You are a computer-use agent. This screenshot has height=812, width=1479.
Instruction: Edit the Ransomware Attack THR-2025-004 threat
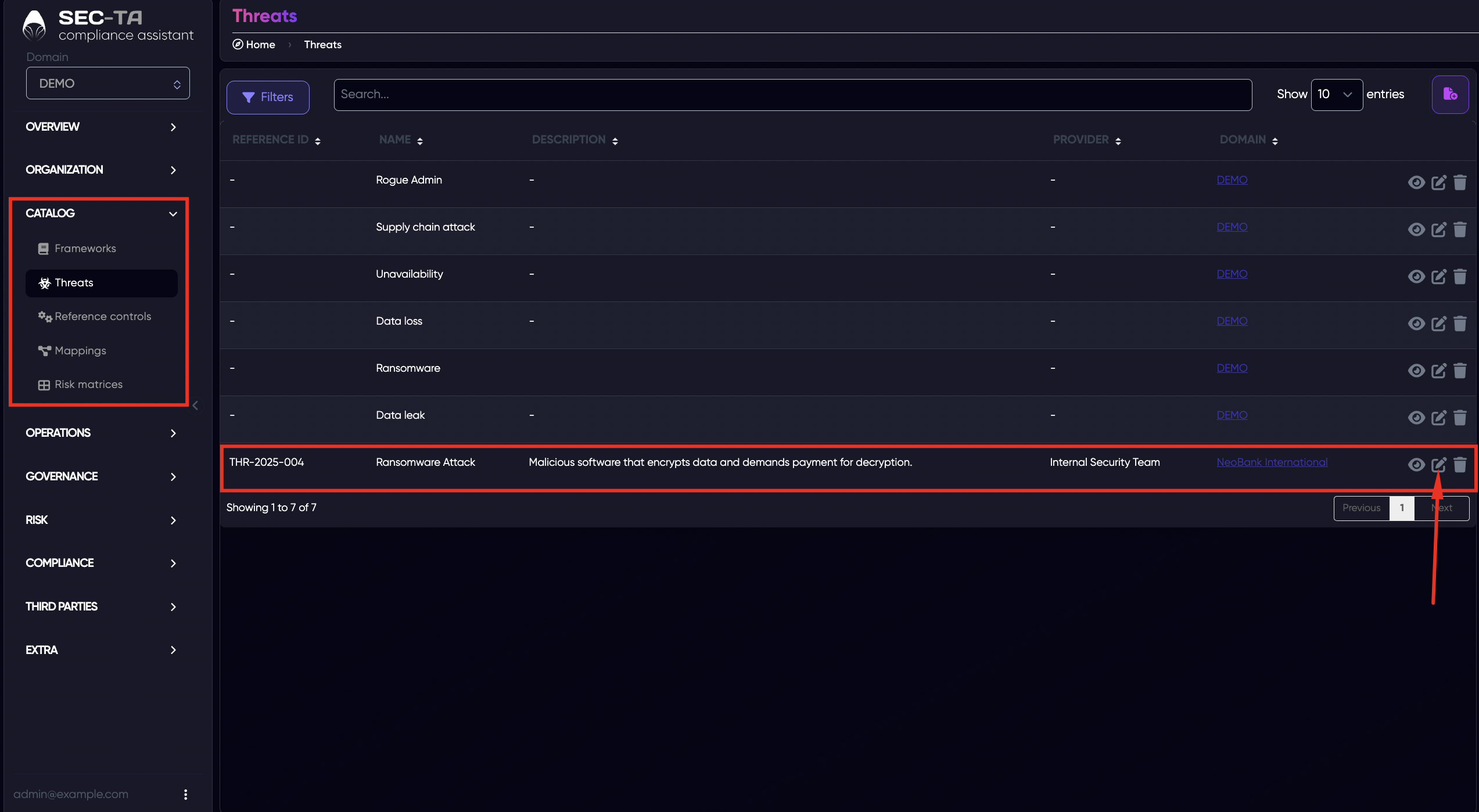(x=1438, y=465)
